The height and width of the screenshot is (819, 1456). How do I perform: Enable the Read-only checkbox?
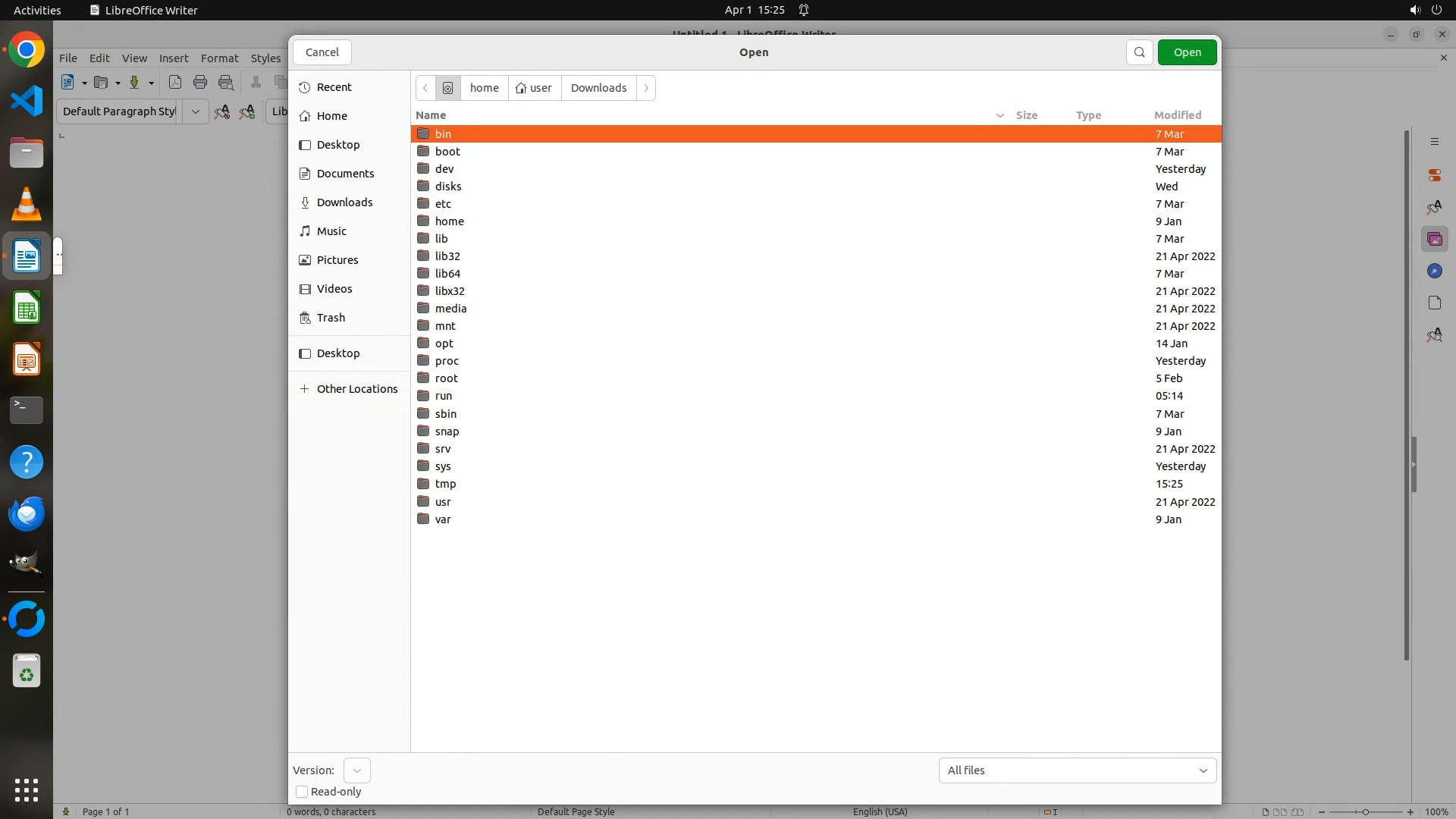302,792
